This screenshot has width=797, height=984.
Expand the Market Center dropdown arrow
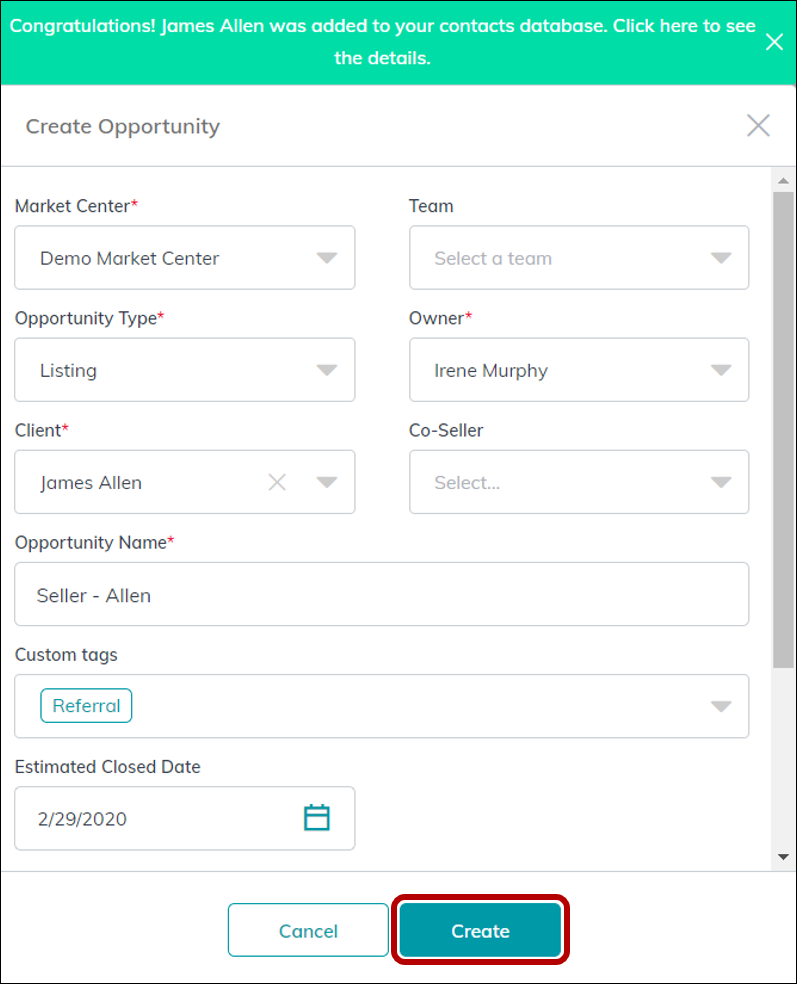(x=327, y=258)
